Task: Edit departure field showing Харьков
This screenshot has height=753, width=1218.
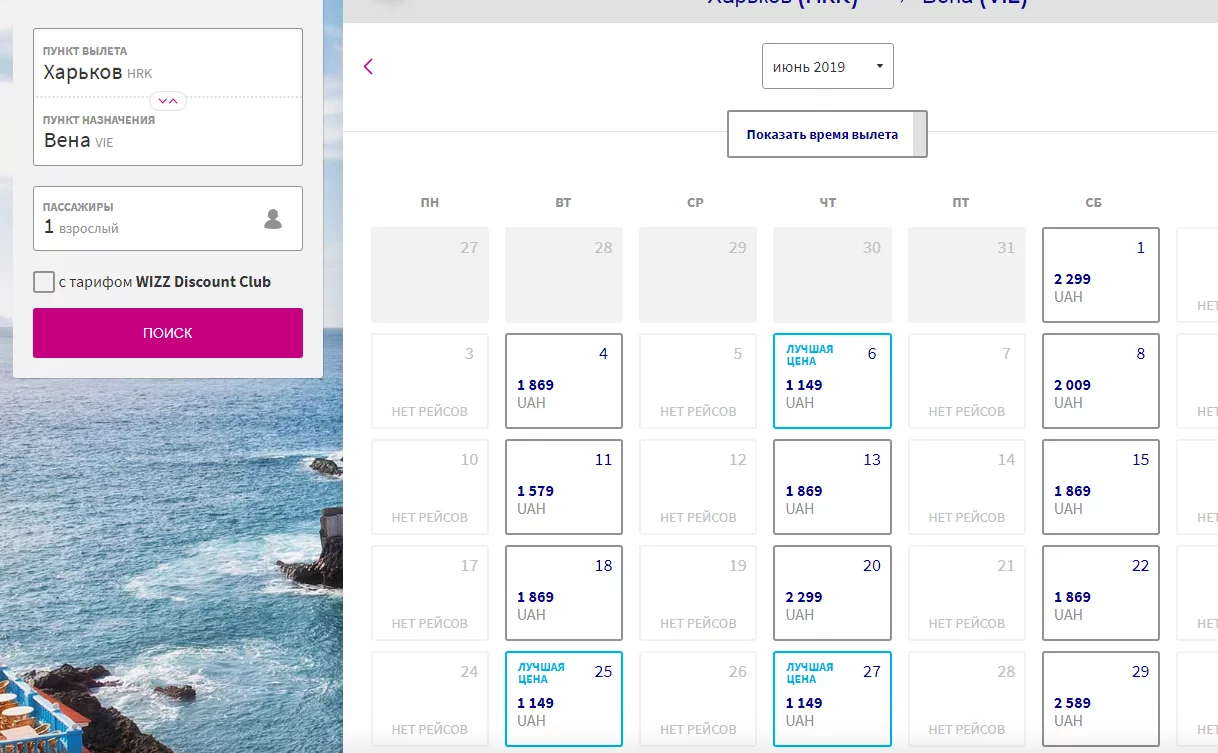Action: click(x=168, y=63)
